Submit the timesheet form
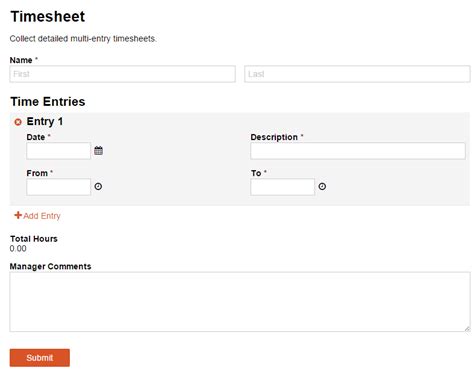 (x=40, y=358)
